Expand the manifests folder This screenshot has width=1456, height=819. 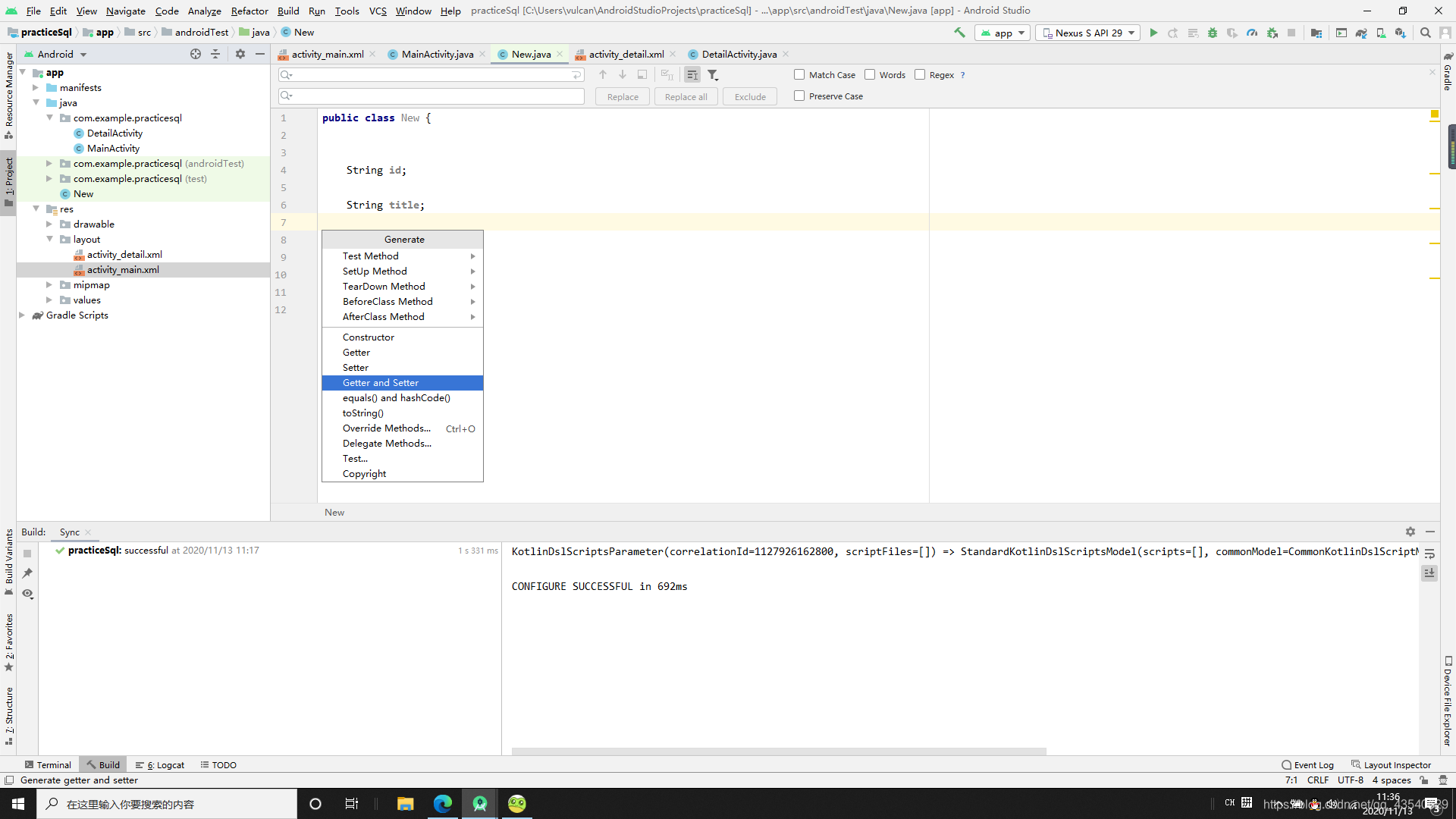pos(36,87)
